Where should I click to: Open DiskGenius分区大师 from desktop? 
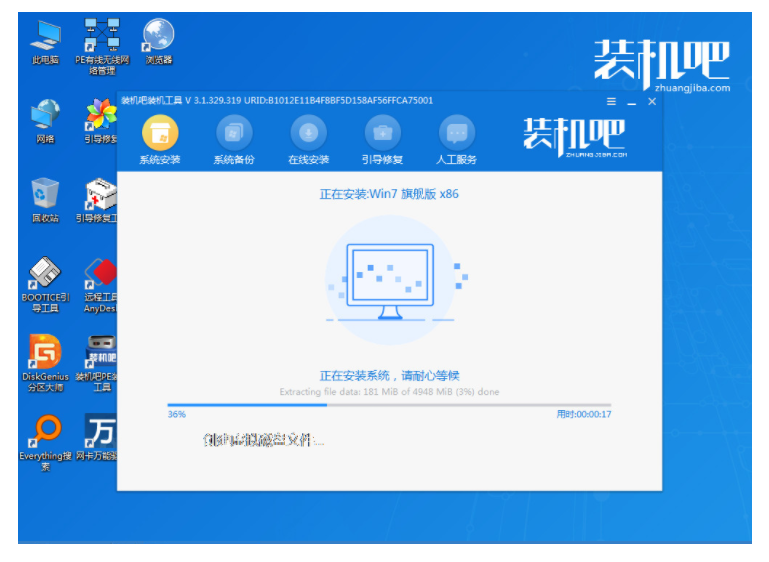coord(45,354)
